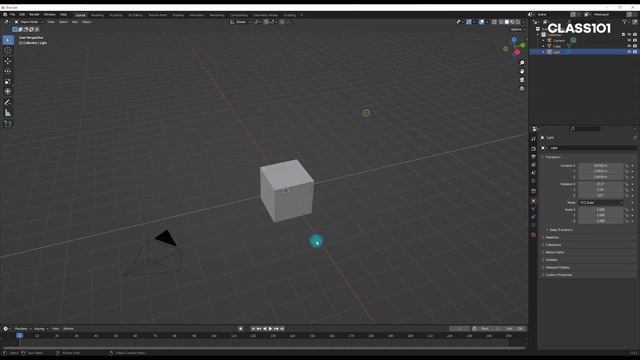The height and width of the screenshot is (360, 640).
Task: Toggle render camera icon for Camera row
Action: pyautogui.click(x=635, y=40)
